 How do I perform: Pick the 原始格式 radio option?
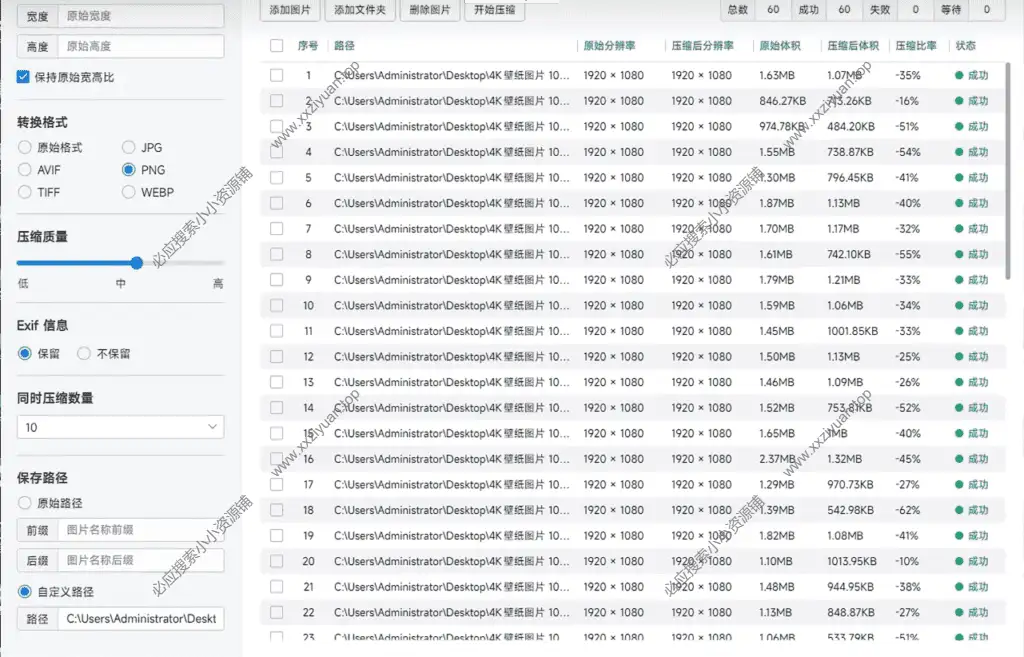click(25, 148)
